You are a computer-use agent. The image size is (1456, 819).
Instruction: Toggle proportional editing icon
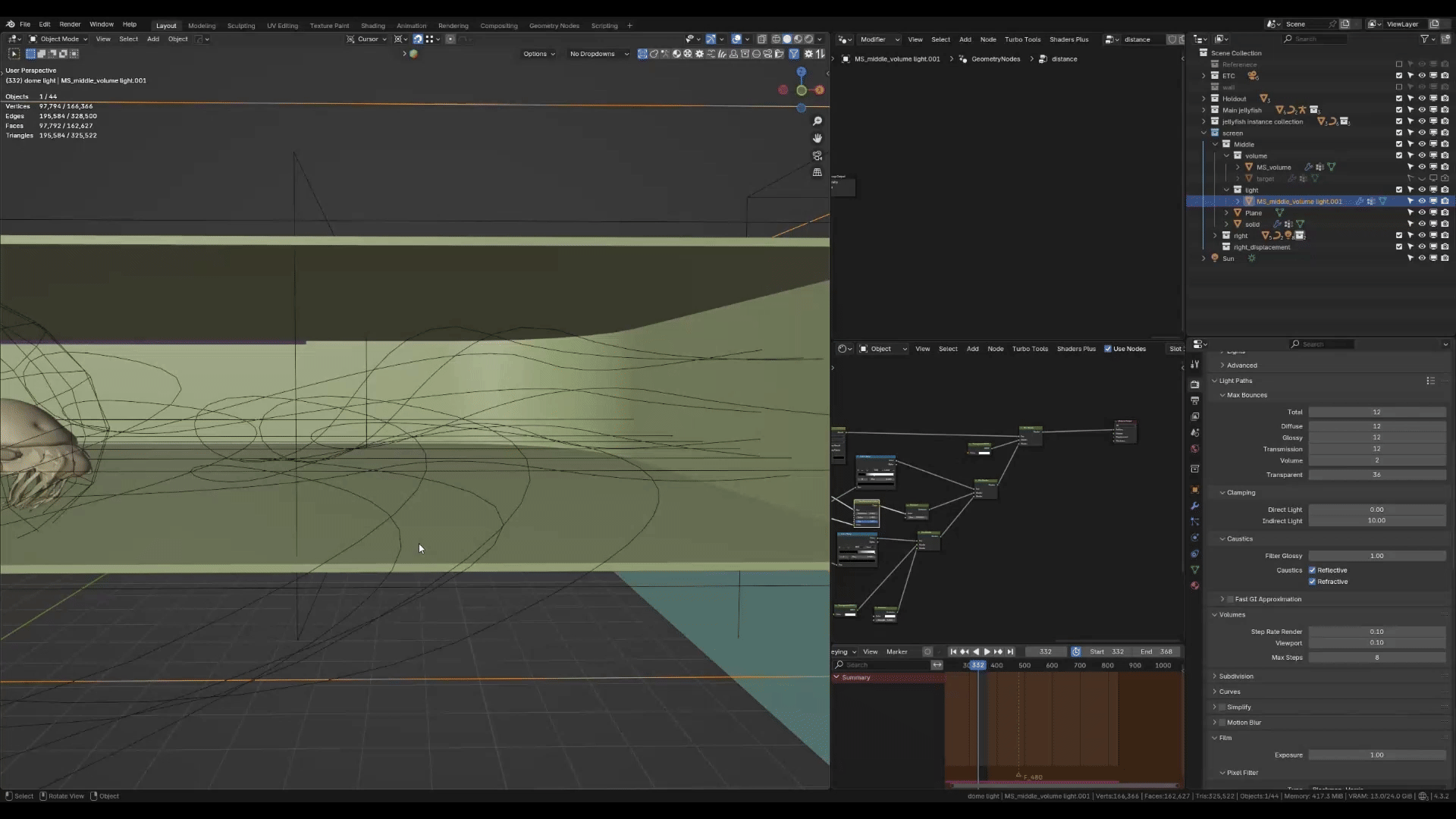tap(450, 39)
